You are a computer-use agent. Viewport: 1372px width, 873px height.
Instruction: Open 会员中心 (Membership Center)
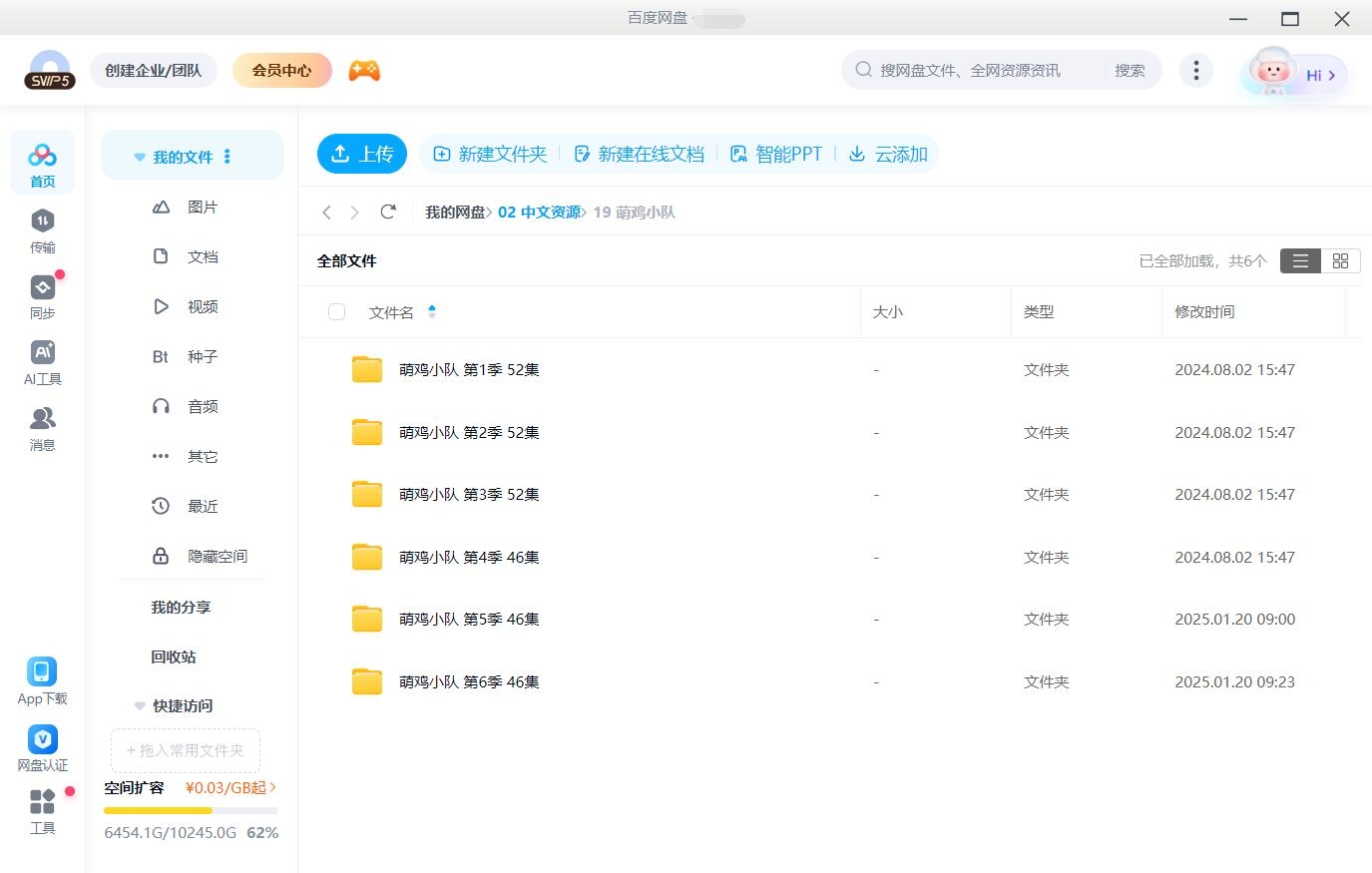281,70
